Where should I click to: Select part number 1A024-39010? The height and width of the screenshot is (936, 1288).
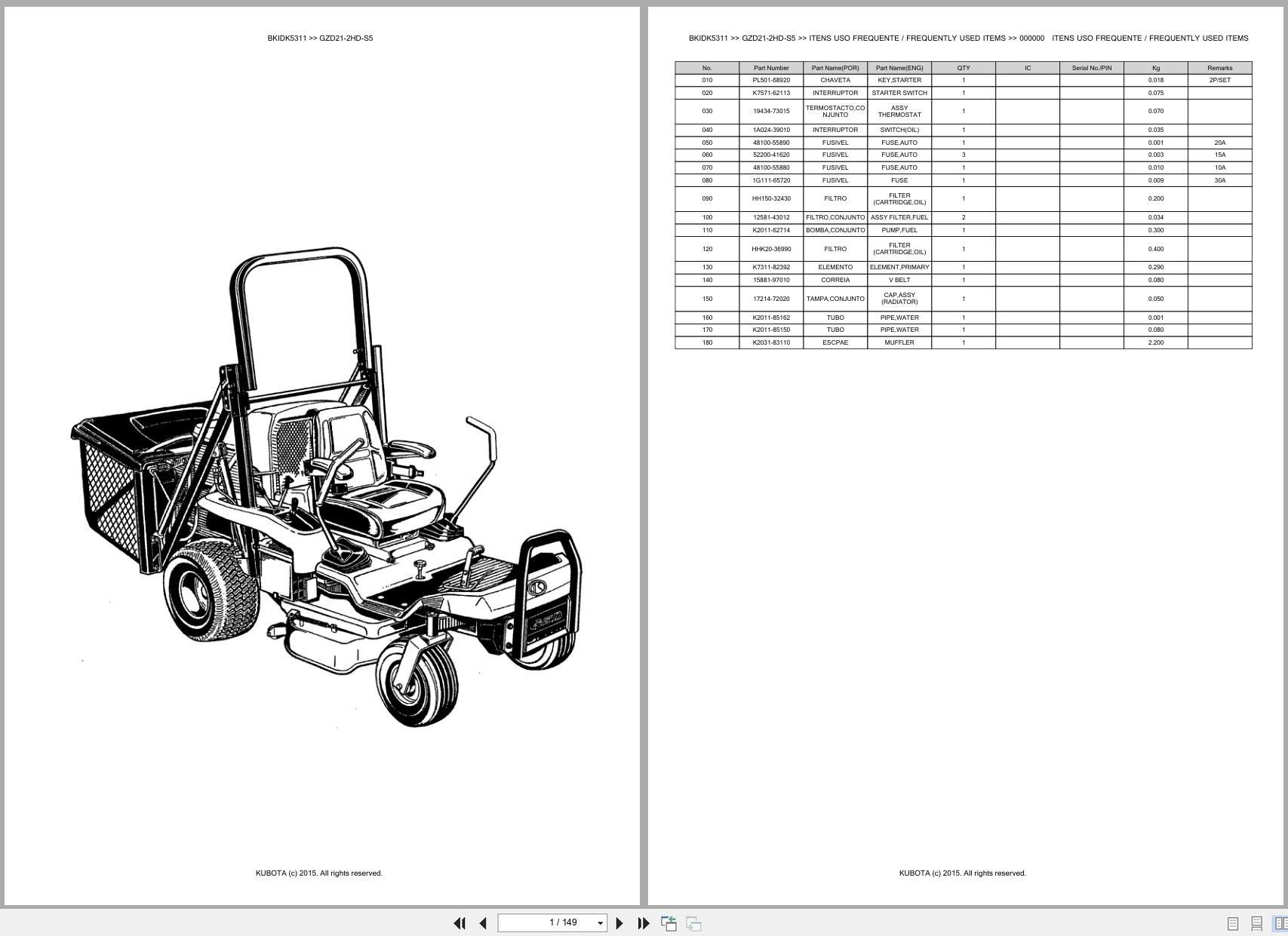coord(771,130)
